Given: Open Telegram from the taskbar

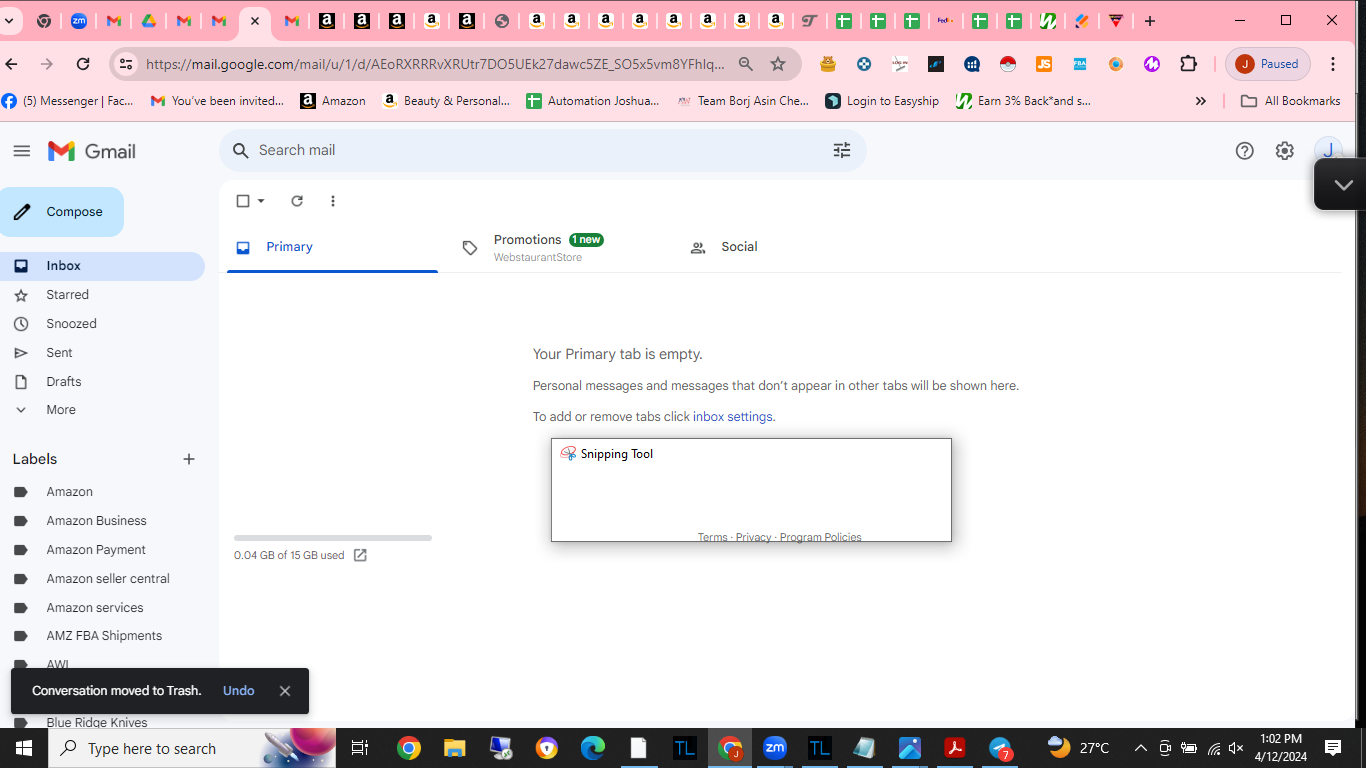Looking at the screenshot, I should pos(1001,748).
